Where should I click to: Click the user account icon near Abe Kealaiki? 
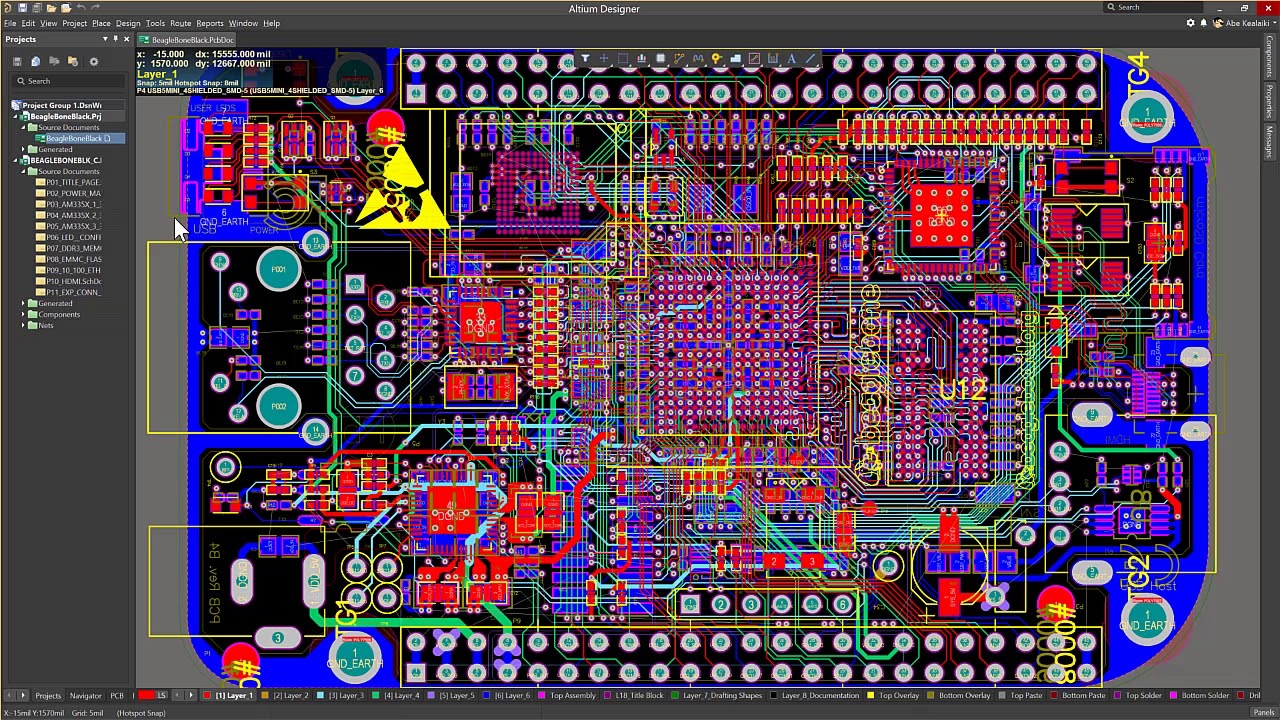click(x=1218, y=23)
